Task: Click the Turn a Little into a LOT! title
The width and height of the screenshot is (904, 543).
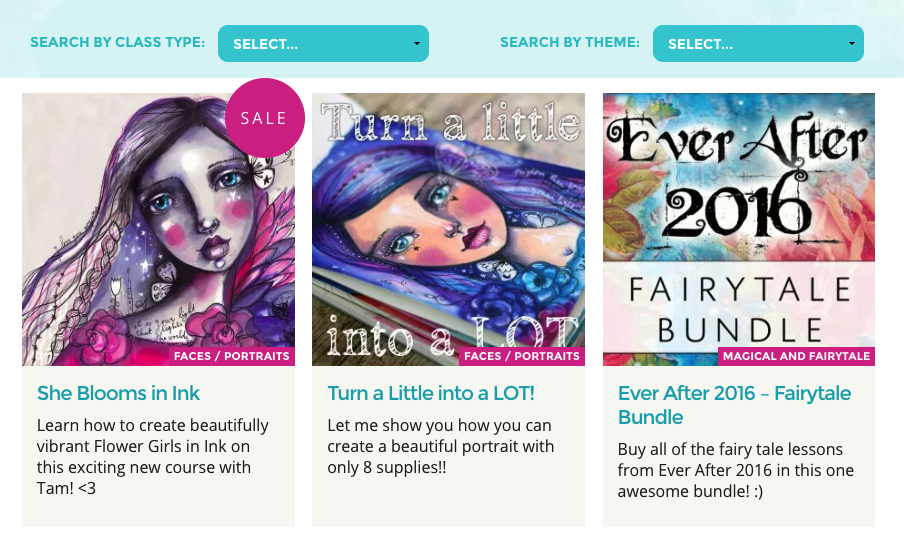Action: [431, 393]
